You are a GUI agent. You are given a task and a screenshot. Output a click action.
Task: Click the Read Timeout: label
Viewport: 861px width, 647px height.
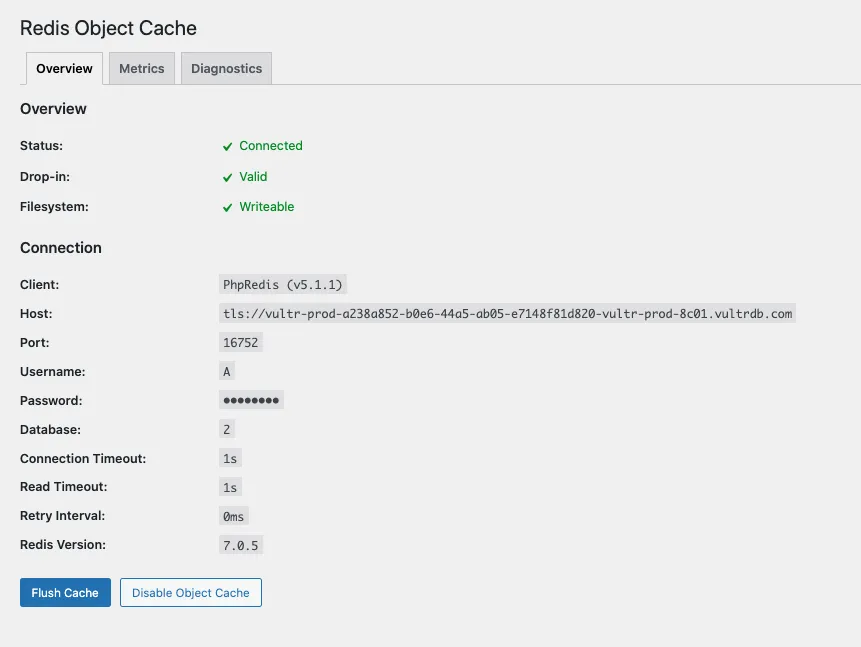pyautogui.click(x=64, y=487)
